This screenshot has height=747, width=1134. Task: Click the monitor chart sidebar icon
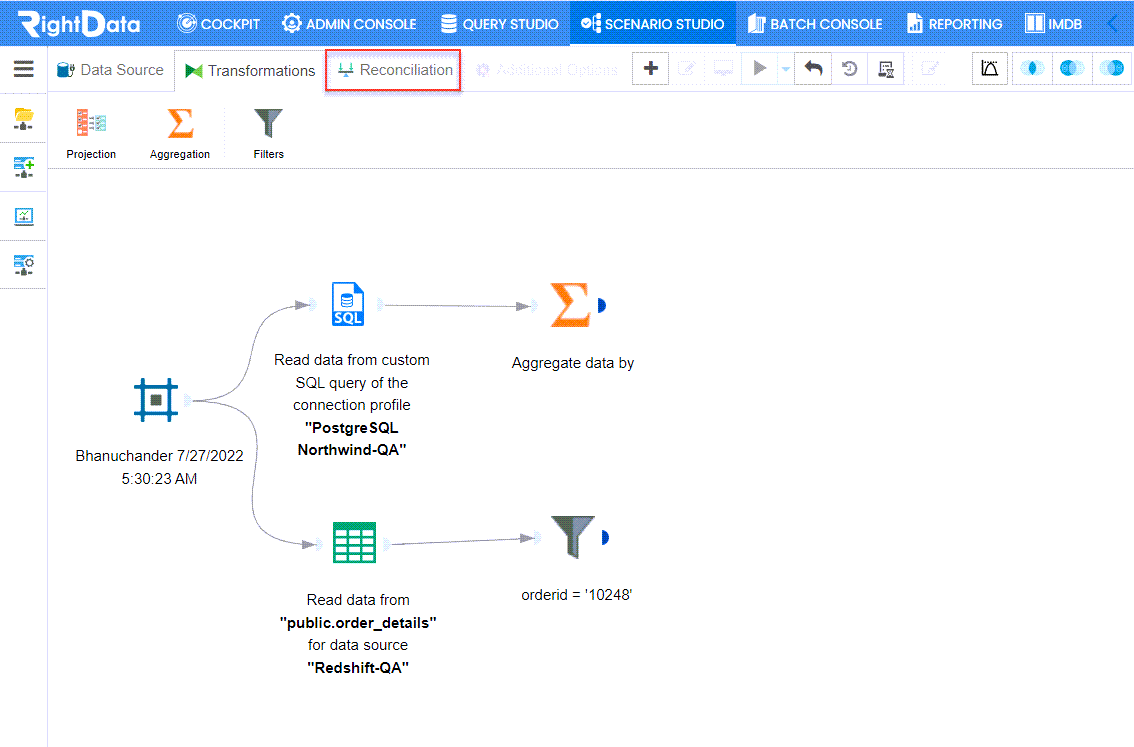[24, 215]
